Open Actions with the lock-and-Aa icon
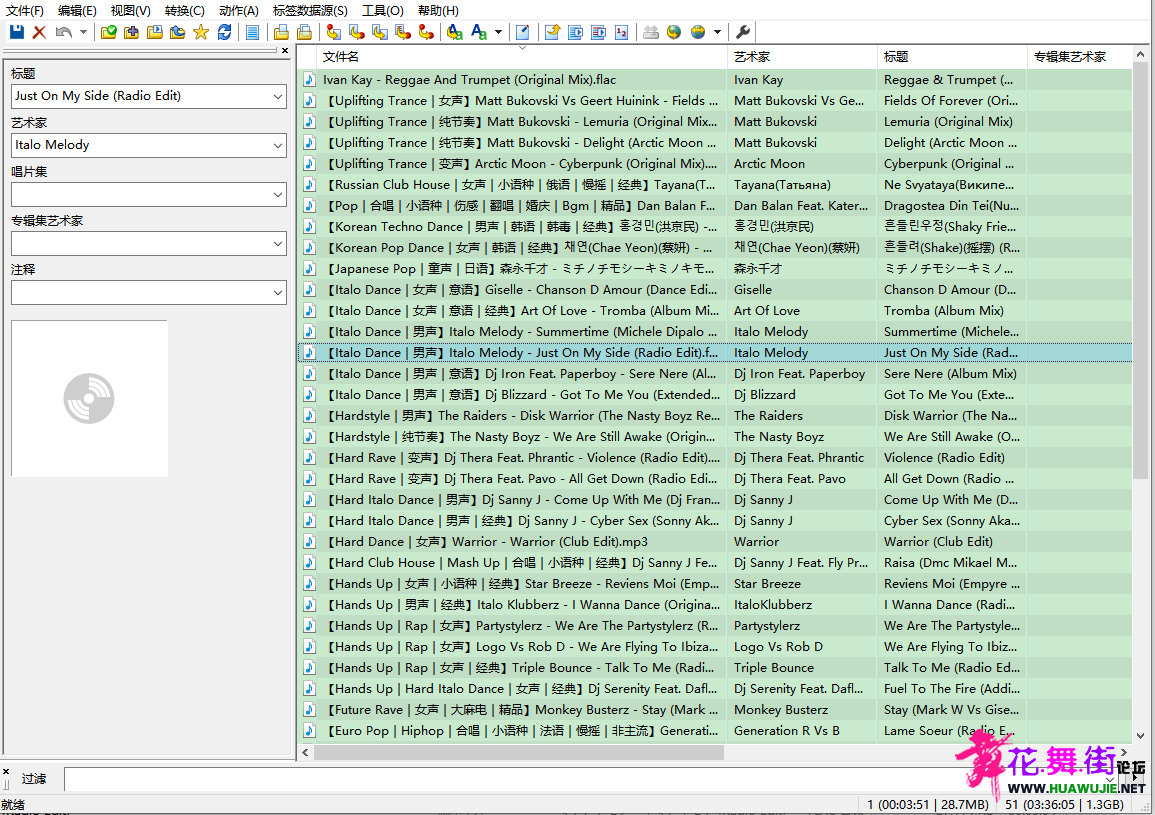The width and height of the screenshot is (1155, 815). coord(454,32)
